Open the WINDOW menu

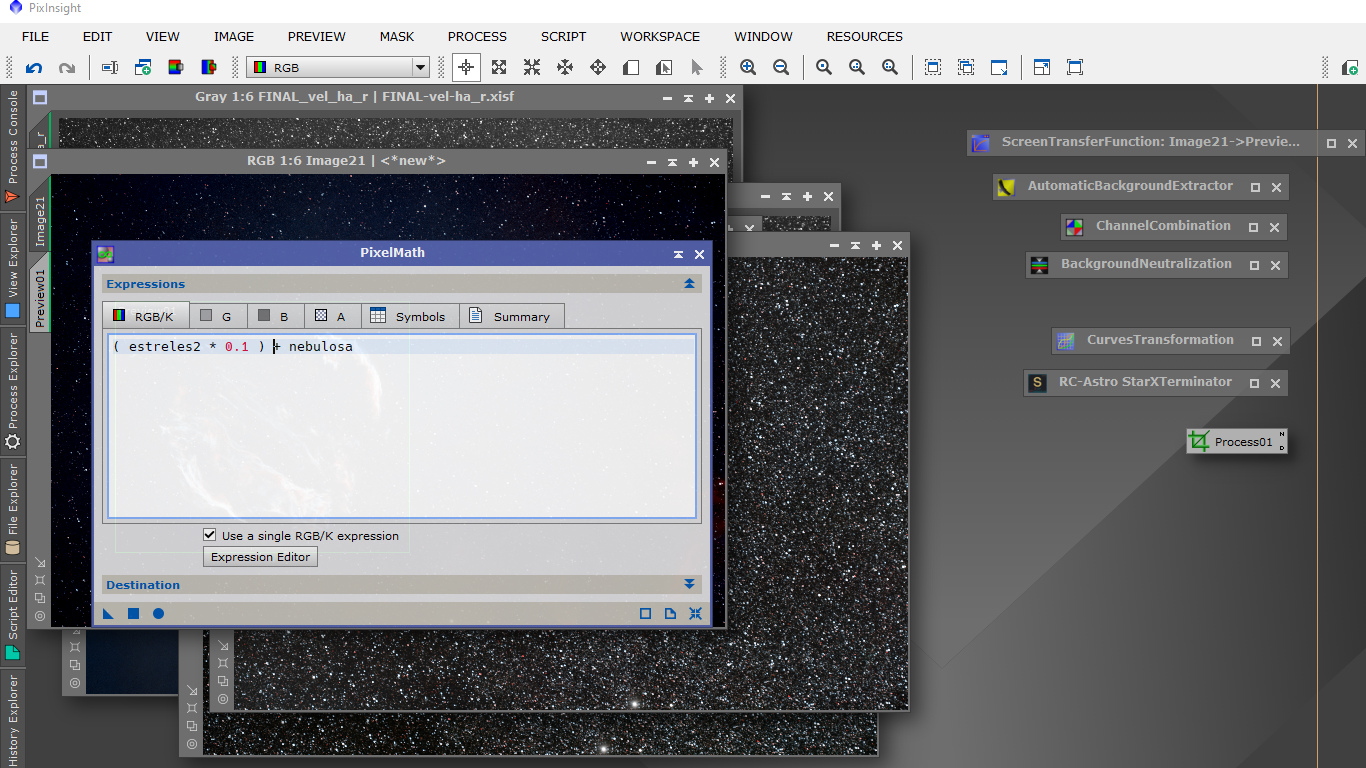click(x=763, y=36)
